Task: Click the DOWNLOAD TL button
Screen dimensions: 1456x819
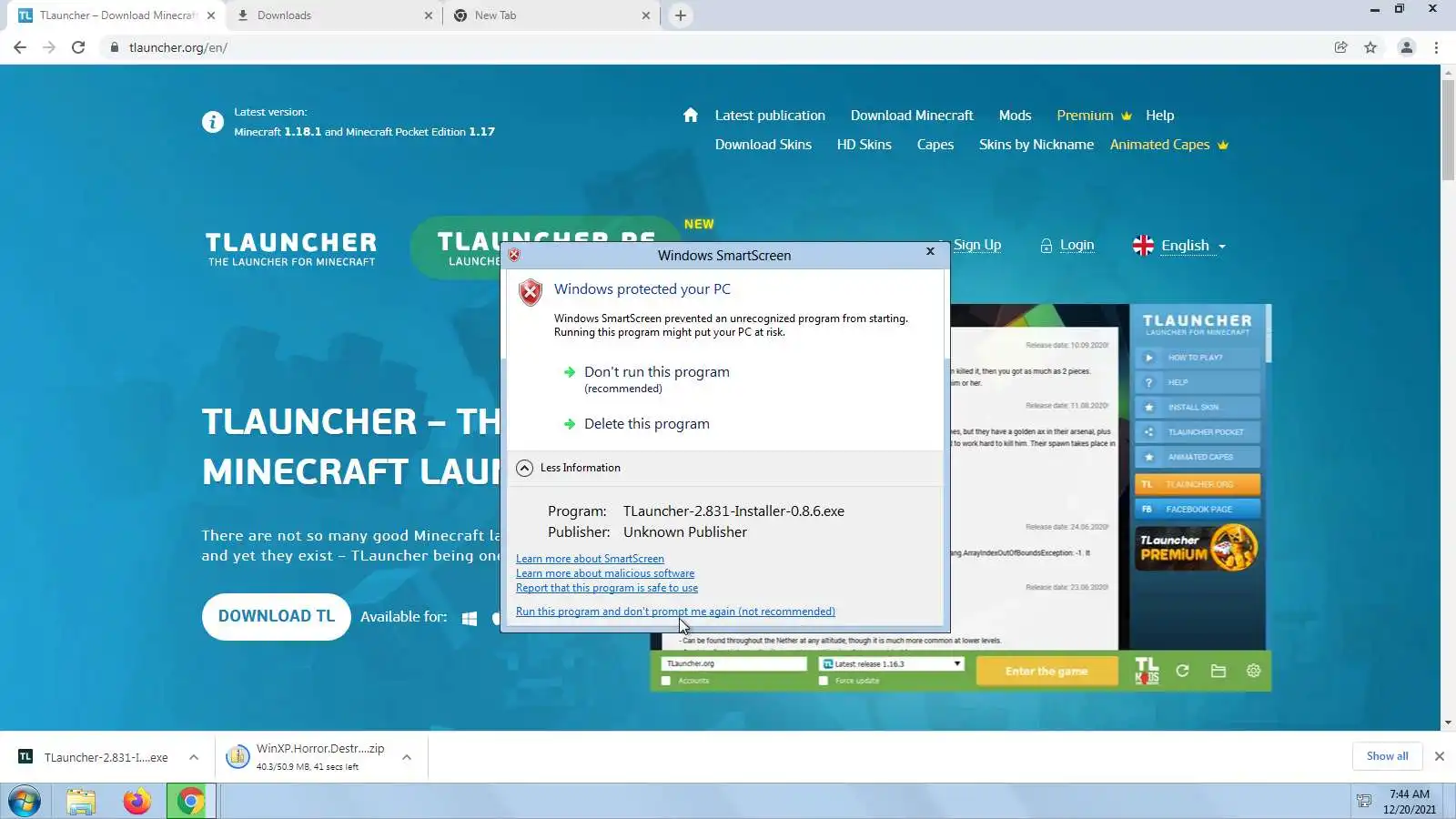Action: pyautogui.click(x=277, y=616)
